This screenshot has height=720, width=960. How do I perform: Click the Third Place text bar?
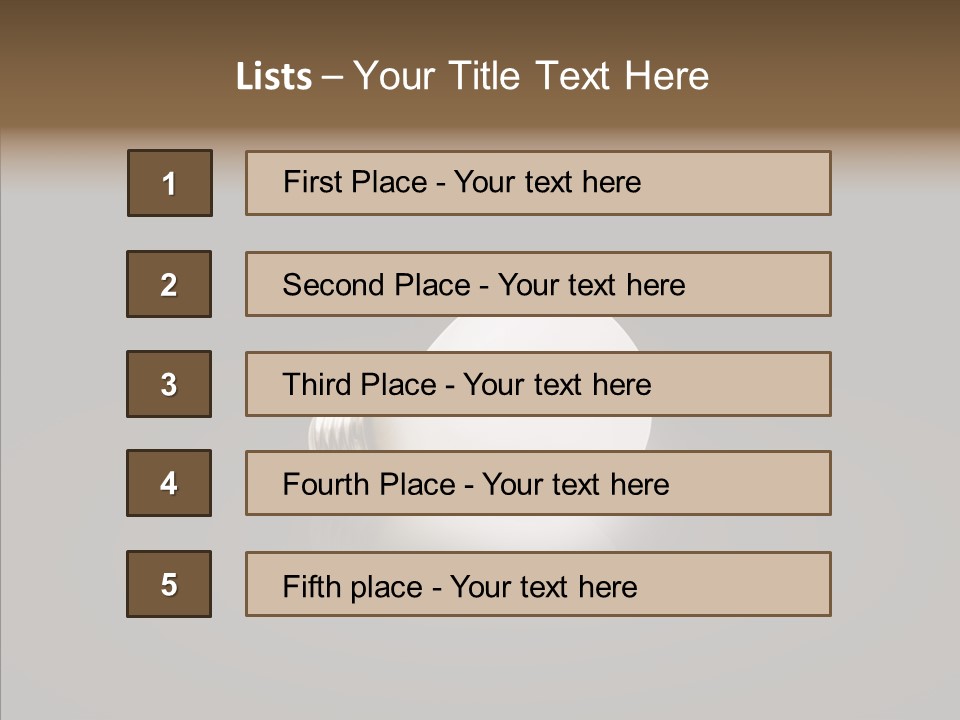point(538,384)
